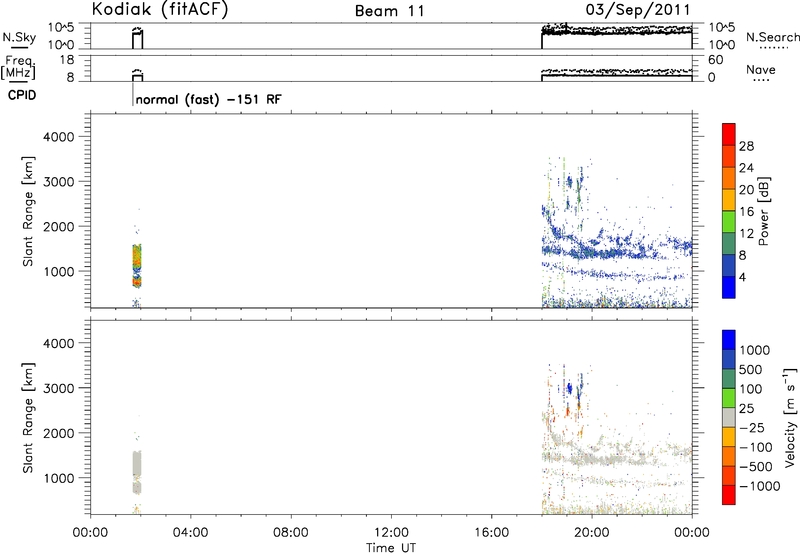Screen dimensions: 800x554
Task: Click the 'Beam 11' heading
Action: (390, 11)
